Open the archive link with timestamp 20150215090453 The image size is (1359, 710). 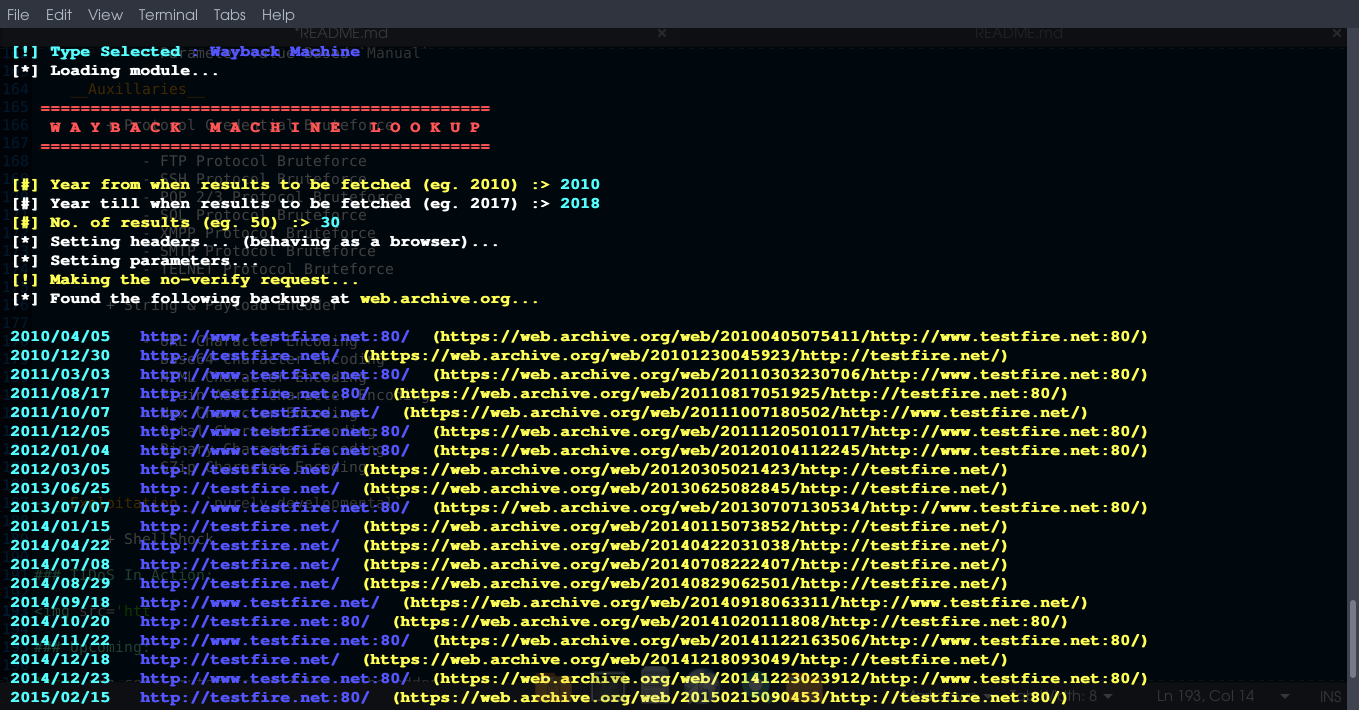pos(730,698)
